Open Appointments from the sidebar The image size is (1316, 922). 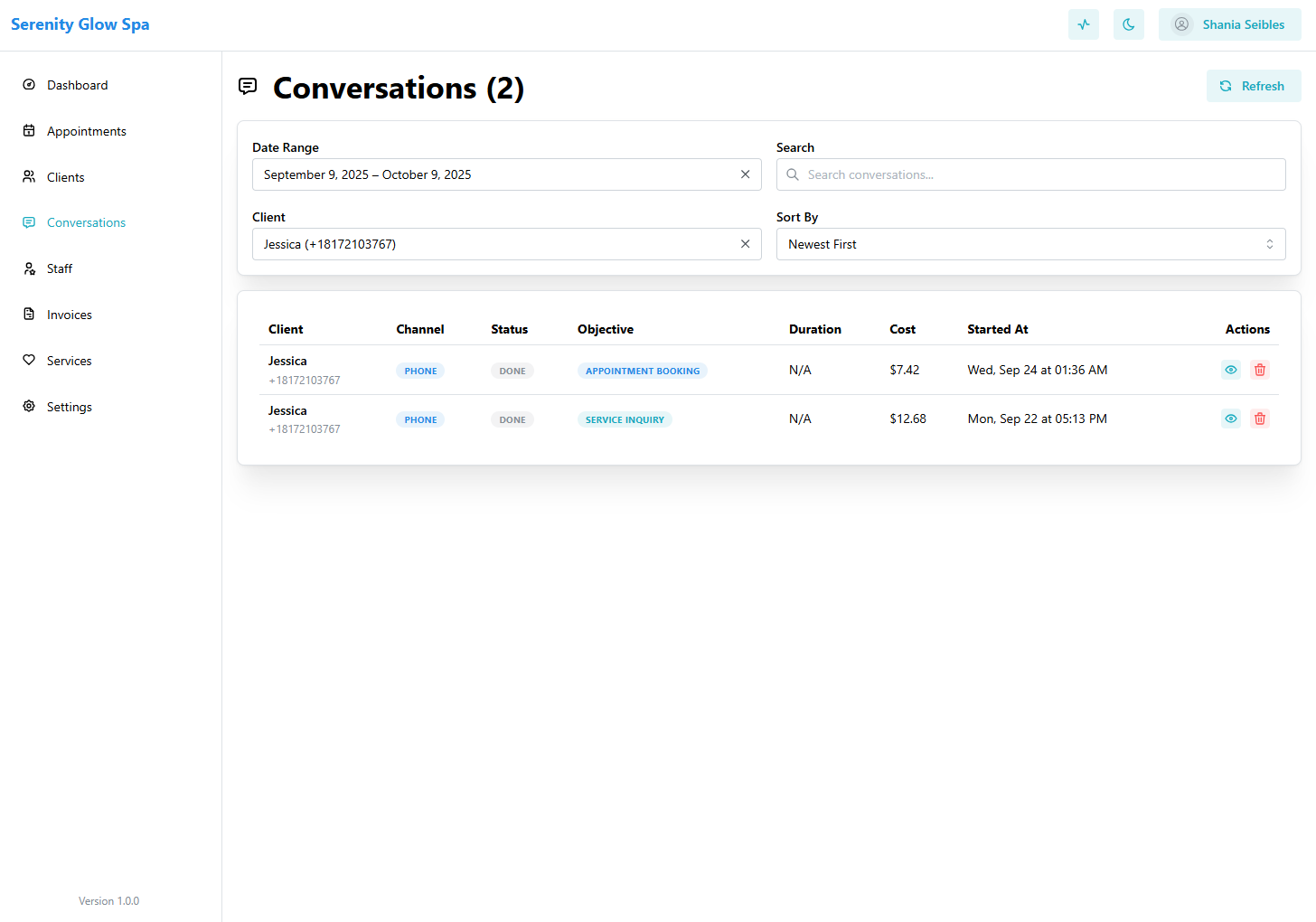click(x=86, y=131)
